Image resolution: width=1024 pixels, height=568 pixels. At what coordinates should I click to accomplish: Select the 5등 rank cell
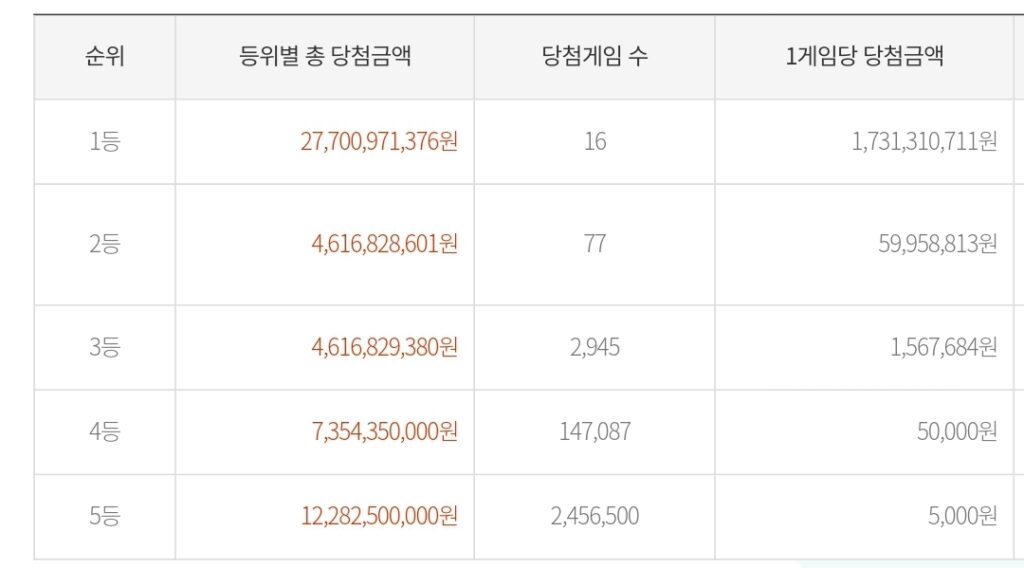click(x=104, y=517)
